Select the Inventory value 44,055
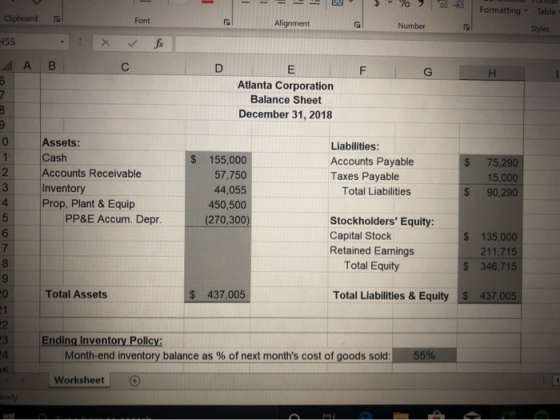This screenshot has height=420, width=560. (x=218, y=190)
